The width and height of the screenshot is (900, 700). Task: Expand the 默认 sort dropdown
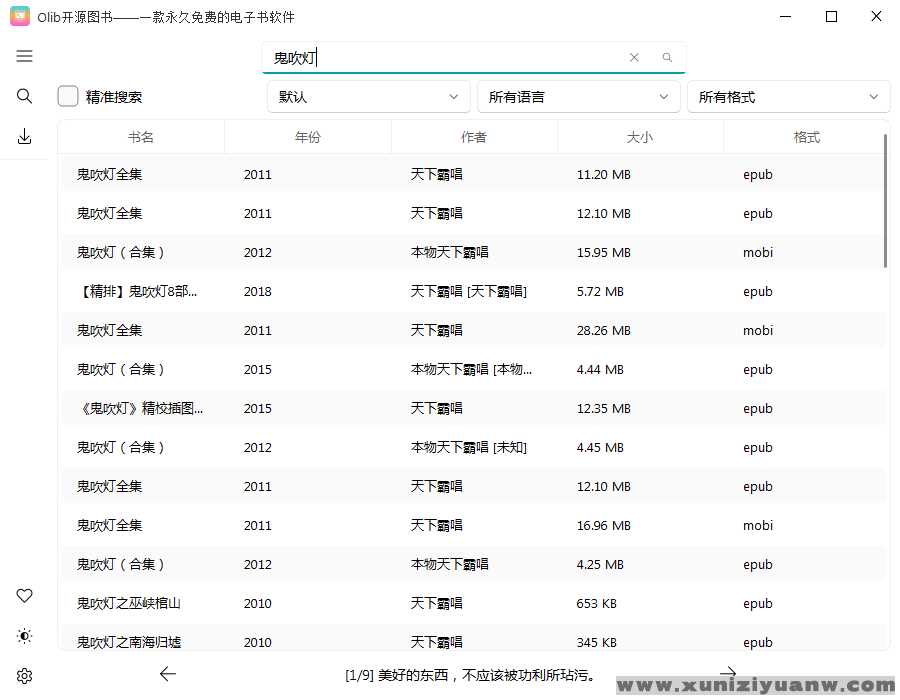click(x=368, y=97)
